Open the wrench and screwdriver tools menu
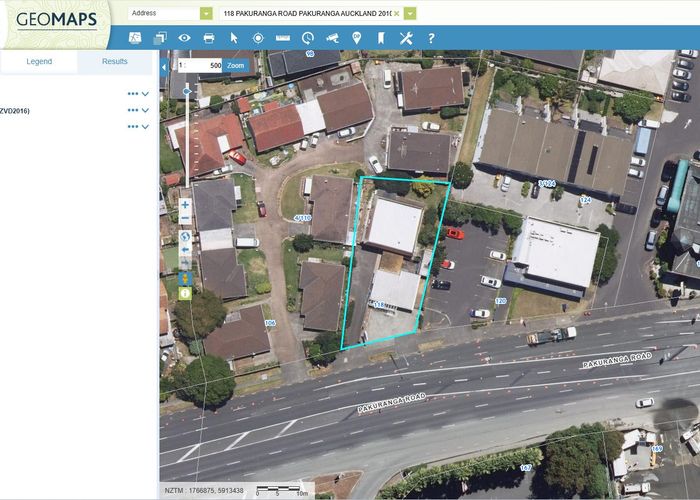This screenshot has width=700, height=500. click(x=405, y=38)
